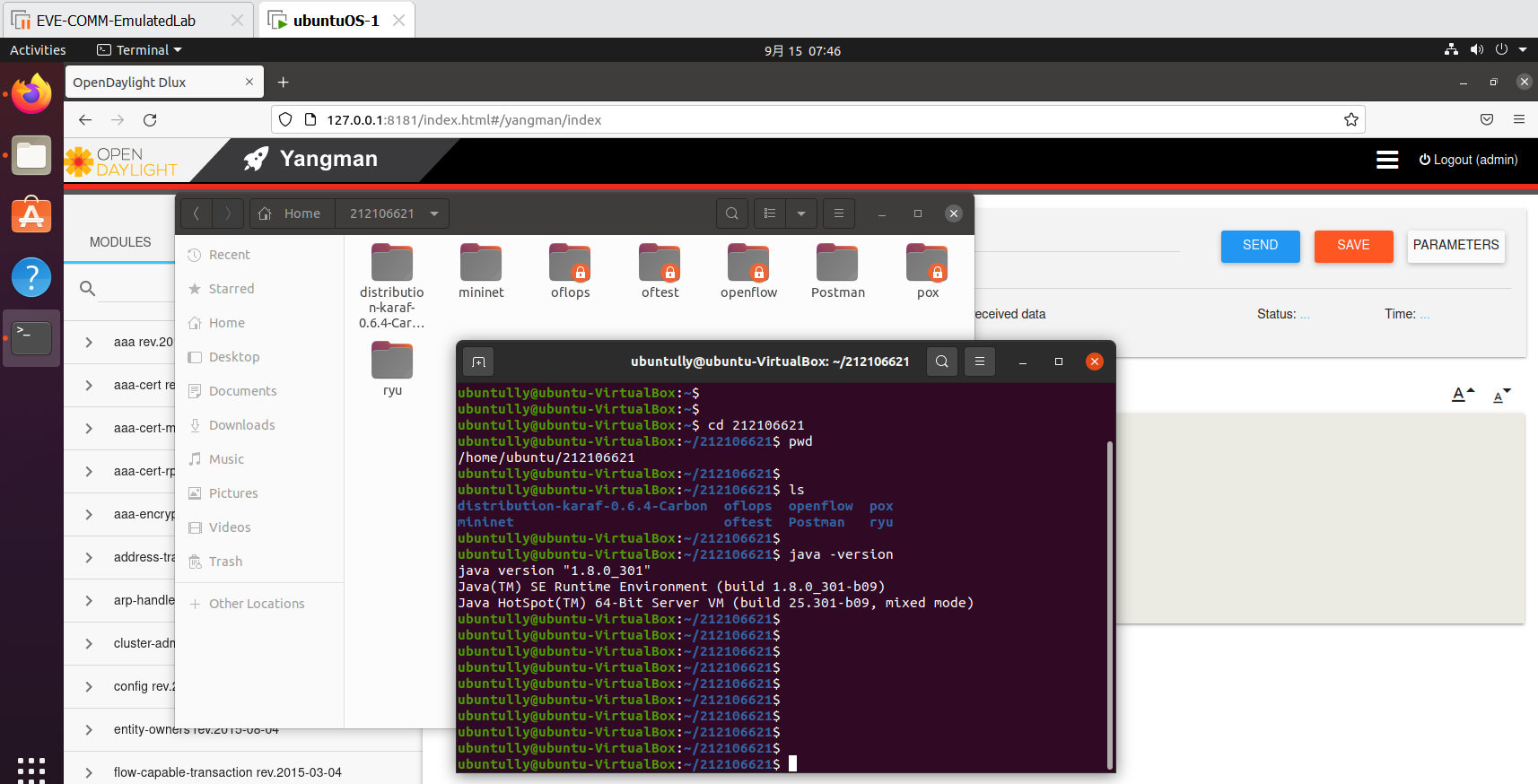Open view options dropdown in Files
The width and height of the screenshot is (1538, 784).
click(x=801, y=213)
